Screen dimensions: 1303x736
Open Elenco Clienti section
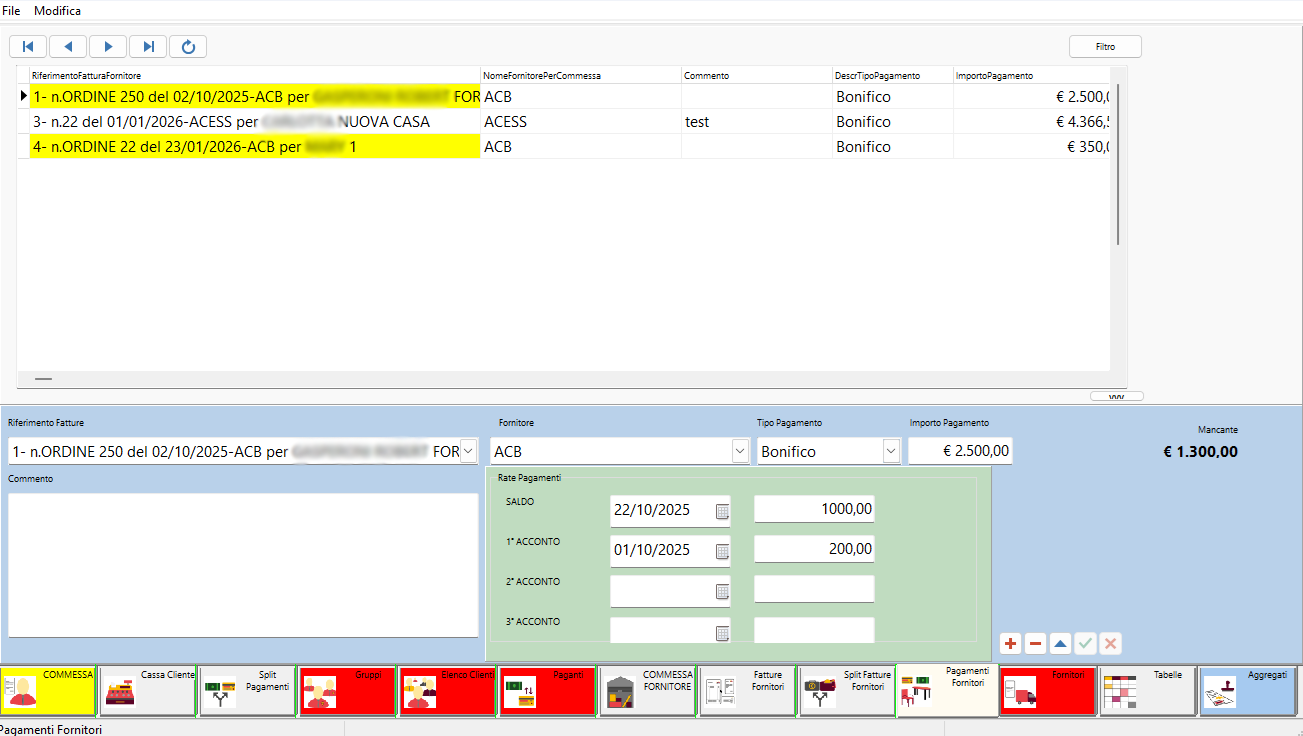(x=447, y=691)
